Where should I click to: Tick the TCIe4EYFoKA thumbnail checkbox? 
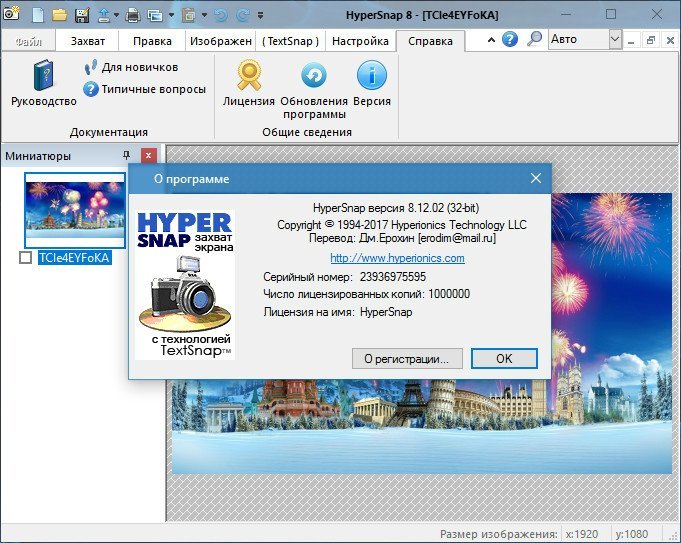tap(26, 258)
